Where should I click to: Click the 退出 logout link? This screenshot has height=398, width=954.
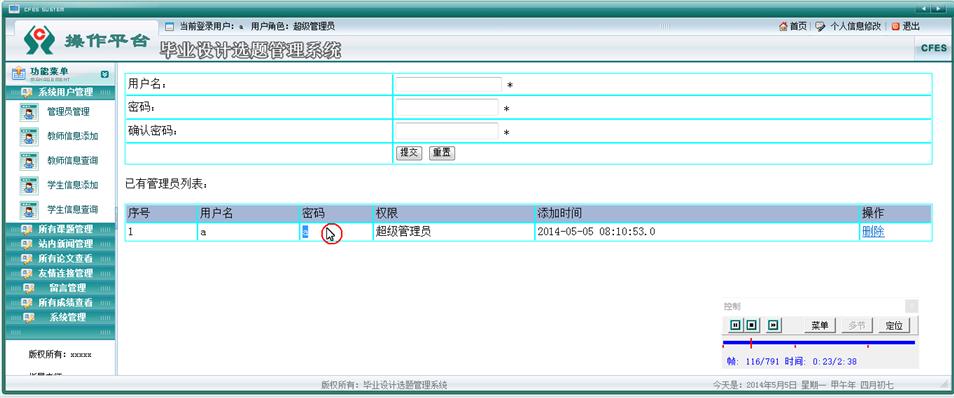click(x=906, y=27)
